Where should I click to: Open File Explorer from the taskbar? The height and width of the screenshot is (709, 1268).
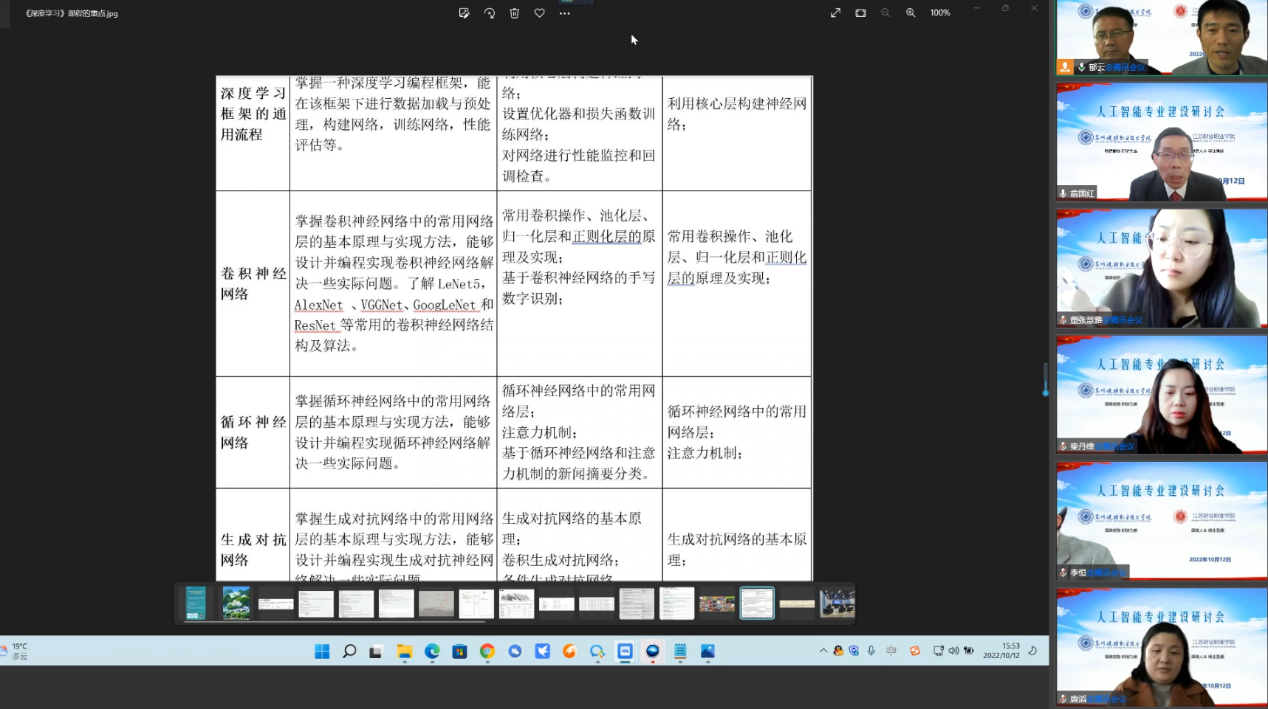[404, 651]
